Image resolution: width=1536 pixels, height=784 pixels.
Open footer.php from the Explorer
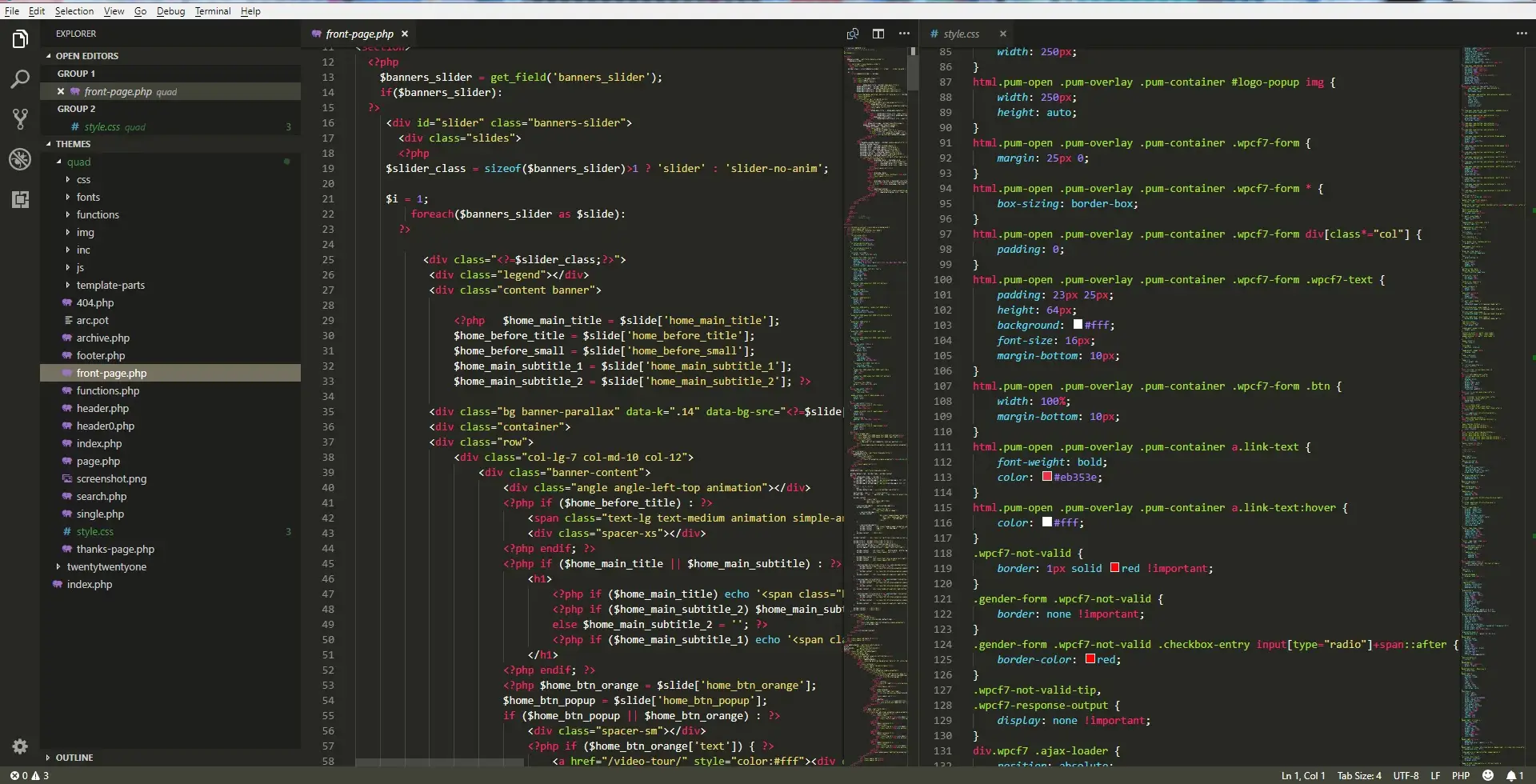pos(102,355)
